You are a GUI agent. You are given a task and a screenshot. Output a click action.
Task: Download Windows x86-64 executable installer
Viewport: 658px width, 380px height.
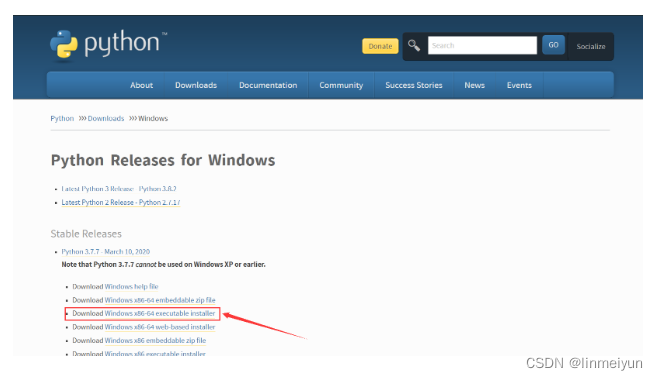pyautogui.click(x=160, y=313)
